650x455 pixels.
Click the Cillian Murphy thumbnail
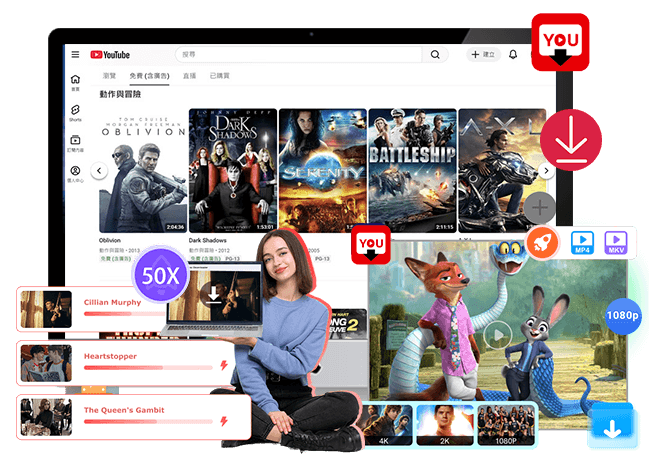(x=46, y=309)
